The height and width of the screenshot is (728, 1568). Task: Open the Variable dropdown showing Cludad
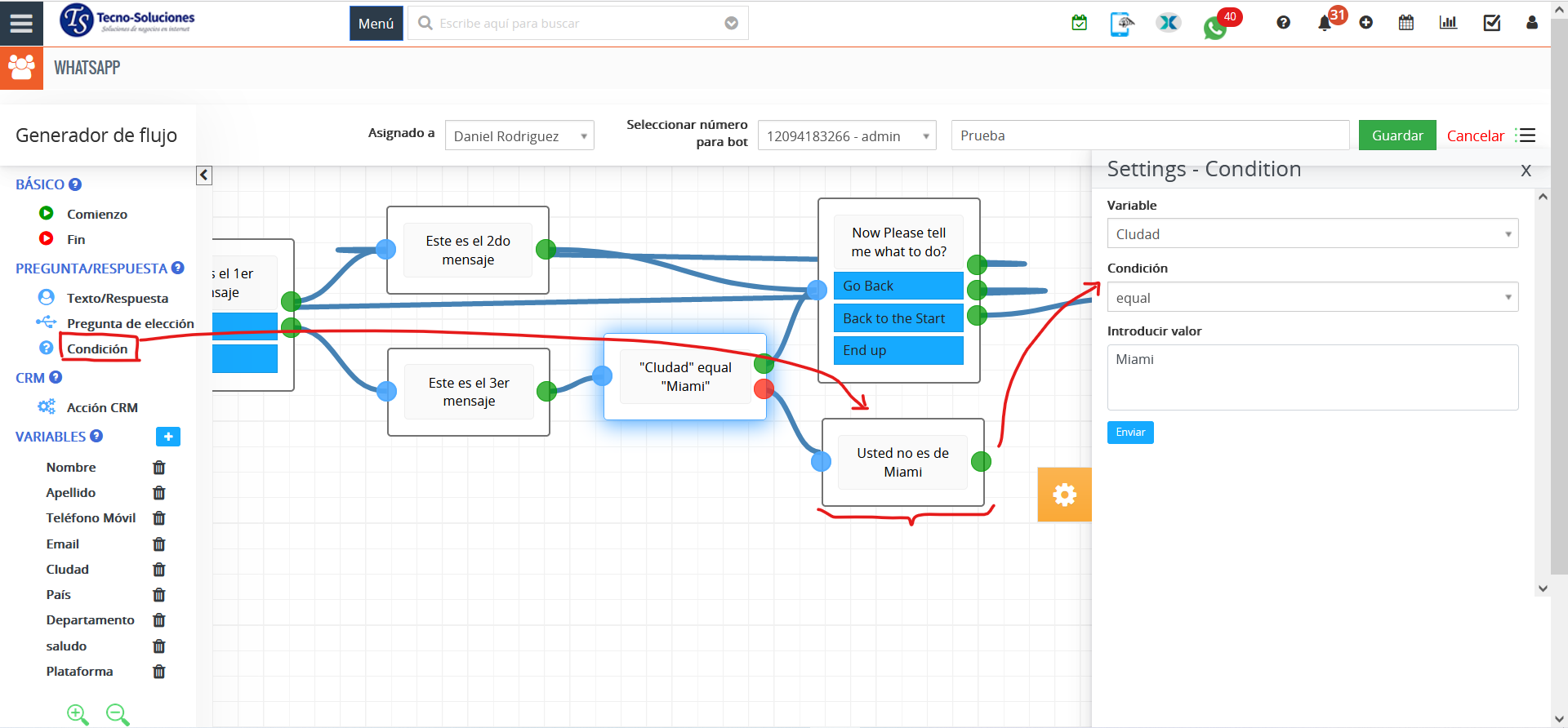point(1312,234)
